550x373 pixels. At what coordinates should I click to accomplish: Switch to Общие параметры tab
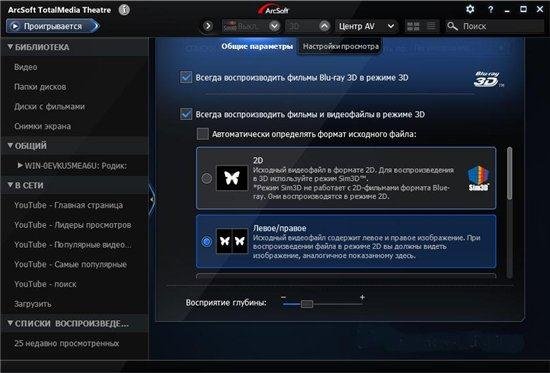[257, 46]
